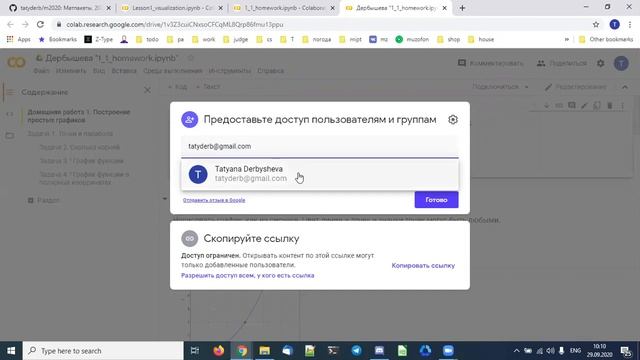Open Chrome three-dot menu

pos(630,24)
